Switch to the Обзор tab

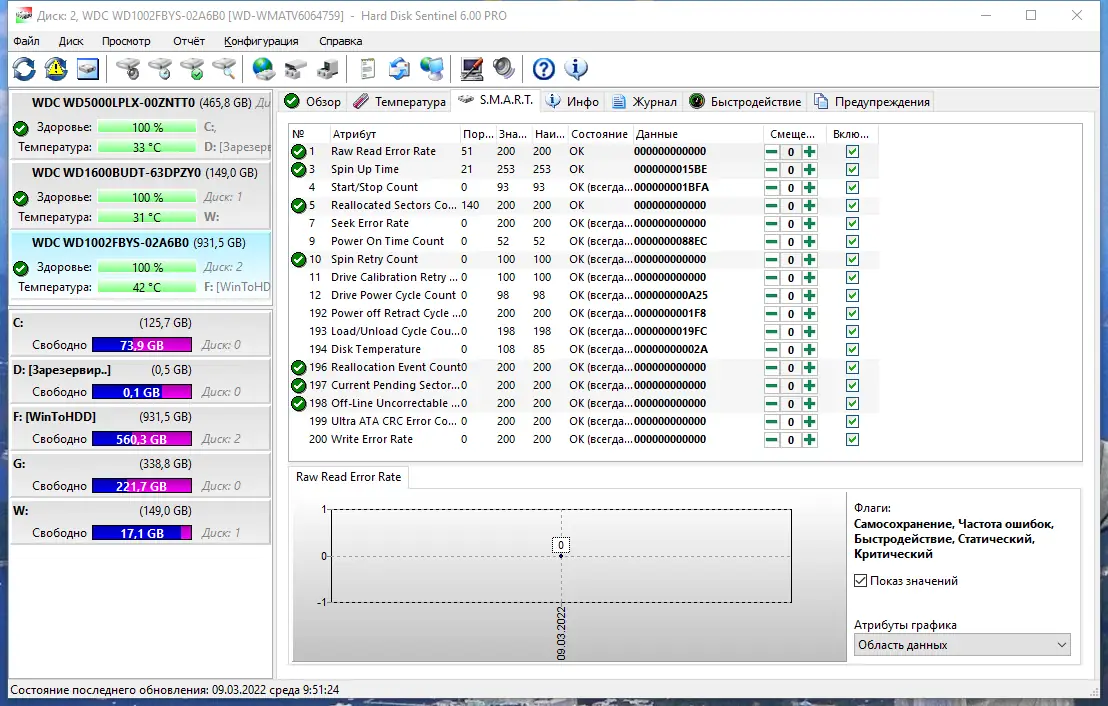(x=312, y=102)
